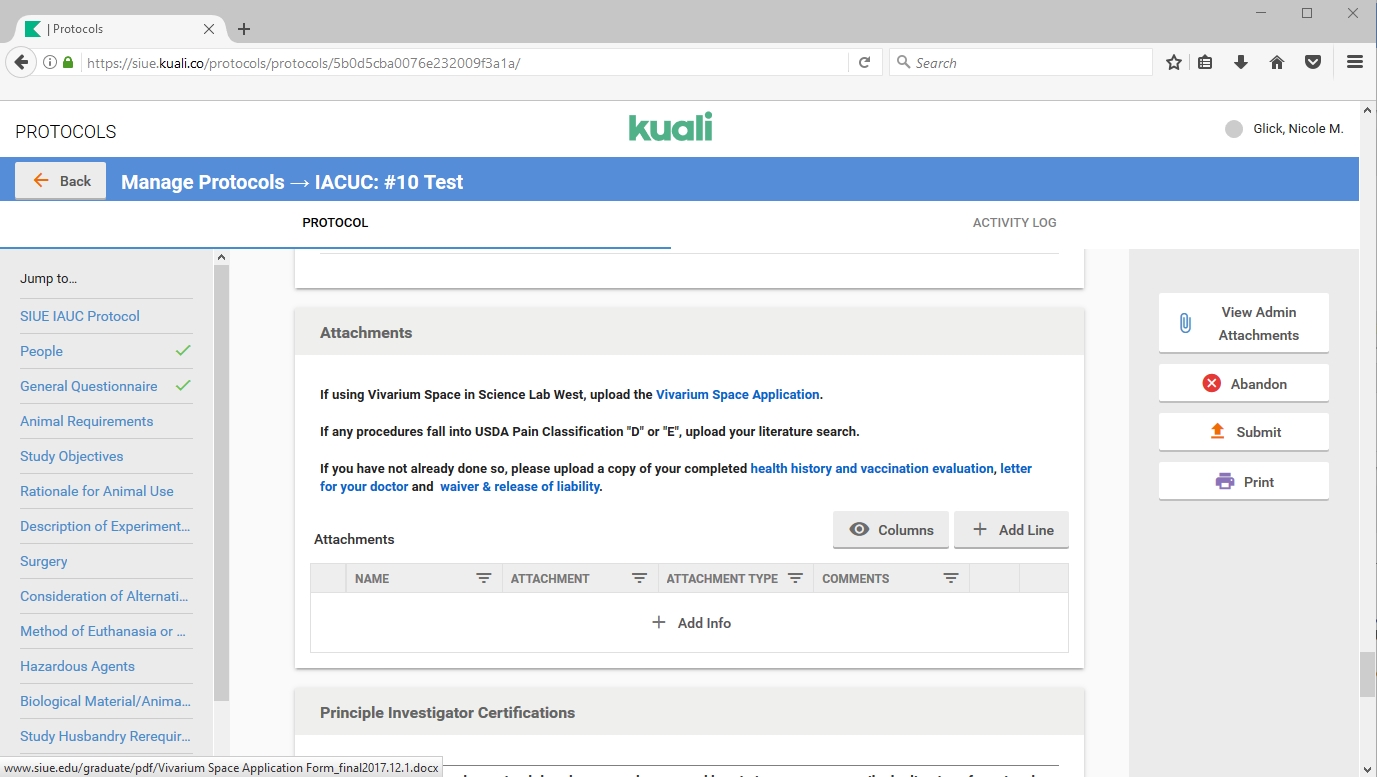The image size is (1377, 777).
Task: Click the Add Line button
Action: pyautogui.click(x=1011, y=530)
